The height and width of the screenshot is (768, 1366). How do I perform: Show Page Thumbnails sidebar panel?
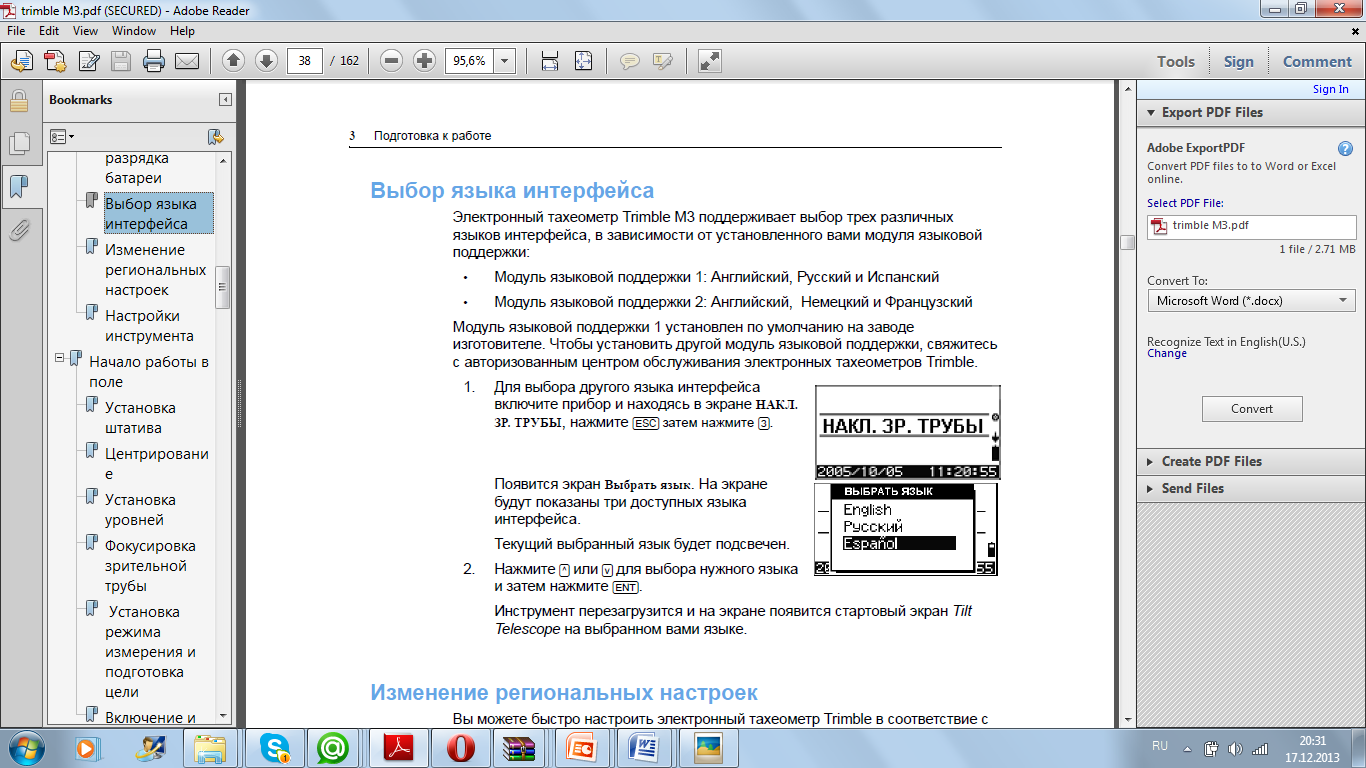point(18,144)
